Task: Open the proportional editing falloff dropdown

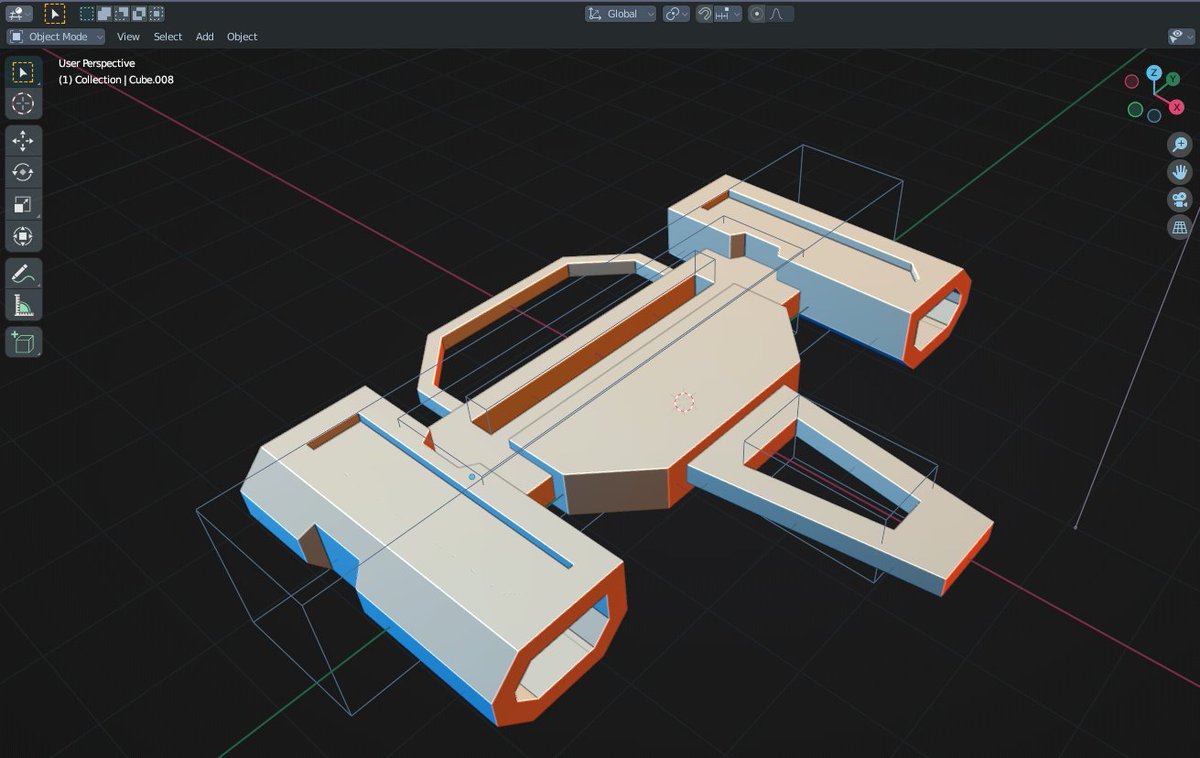Action: (x=780, y=14)
